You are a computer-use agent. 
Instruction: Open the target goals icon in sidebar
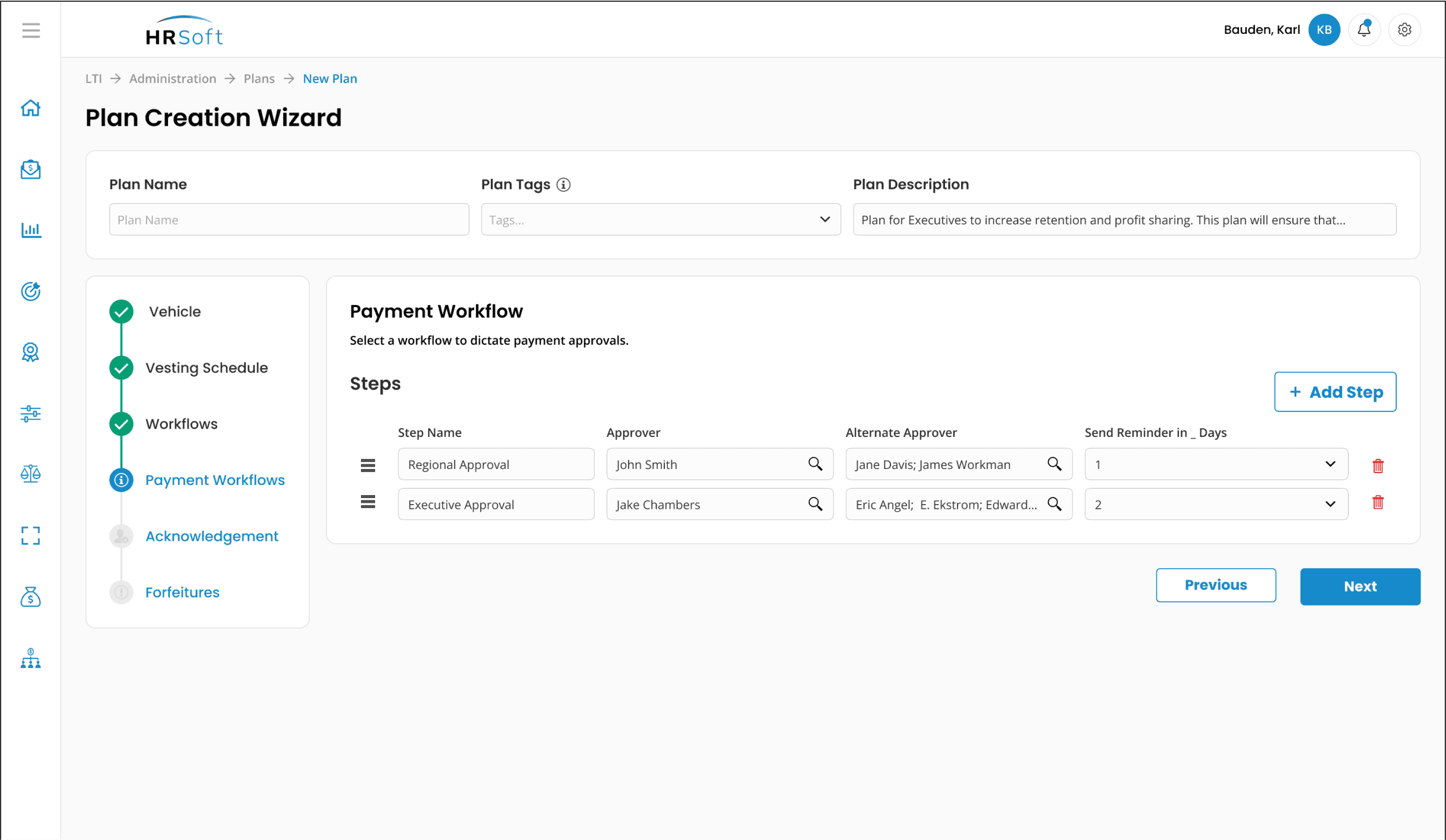tap(31, 291)
